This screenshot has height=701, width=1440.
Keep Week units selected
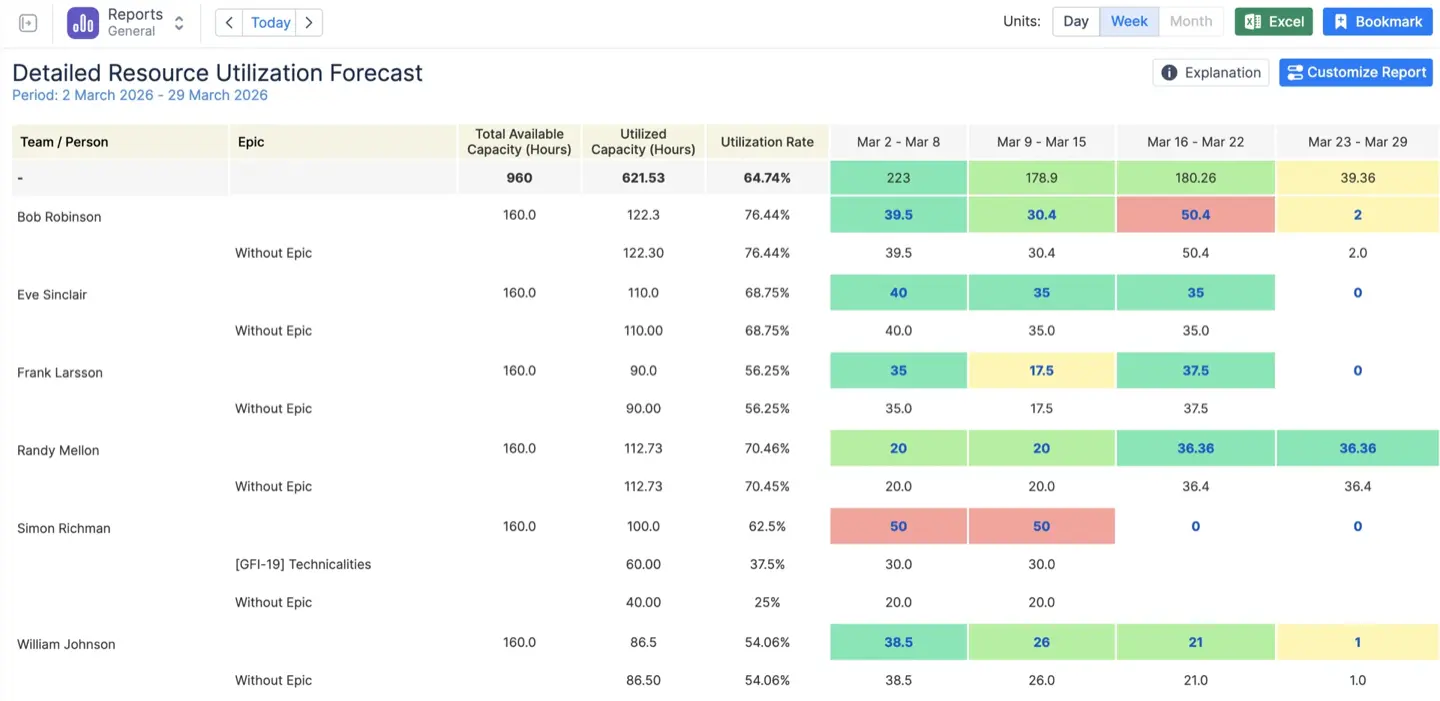(1129, 20)
